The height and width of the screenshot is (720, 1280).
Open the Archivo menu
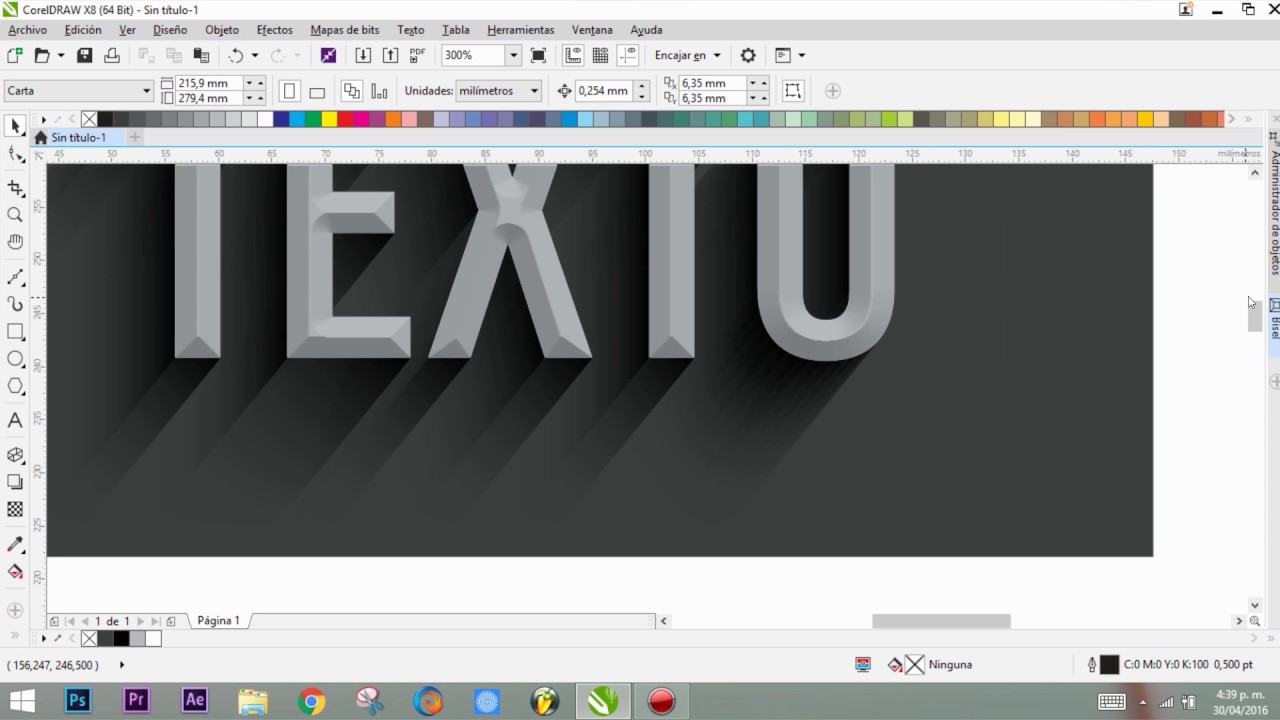[x=28, y=30]
